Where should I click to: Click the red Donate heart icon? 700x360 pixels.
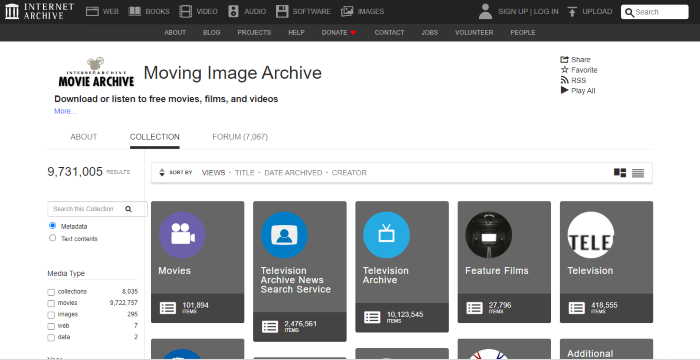tap(353, 33)
